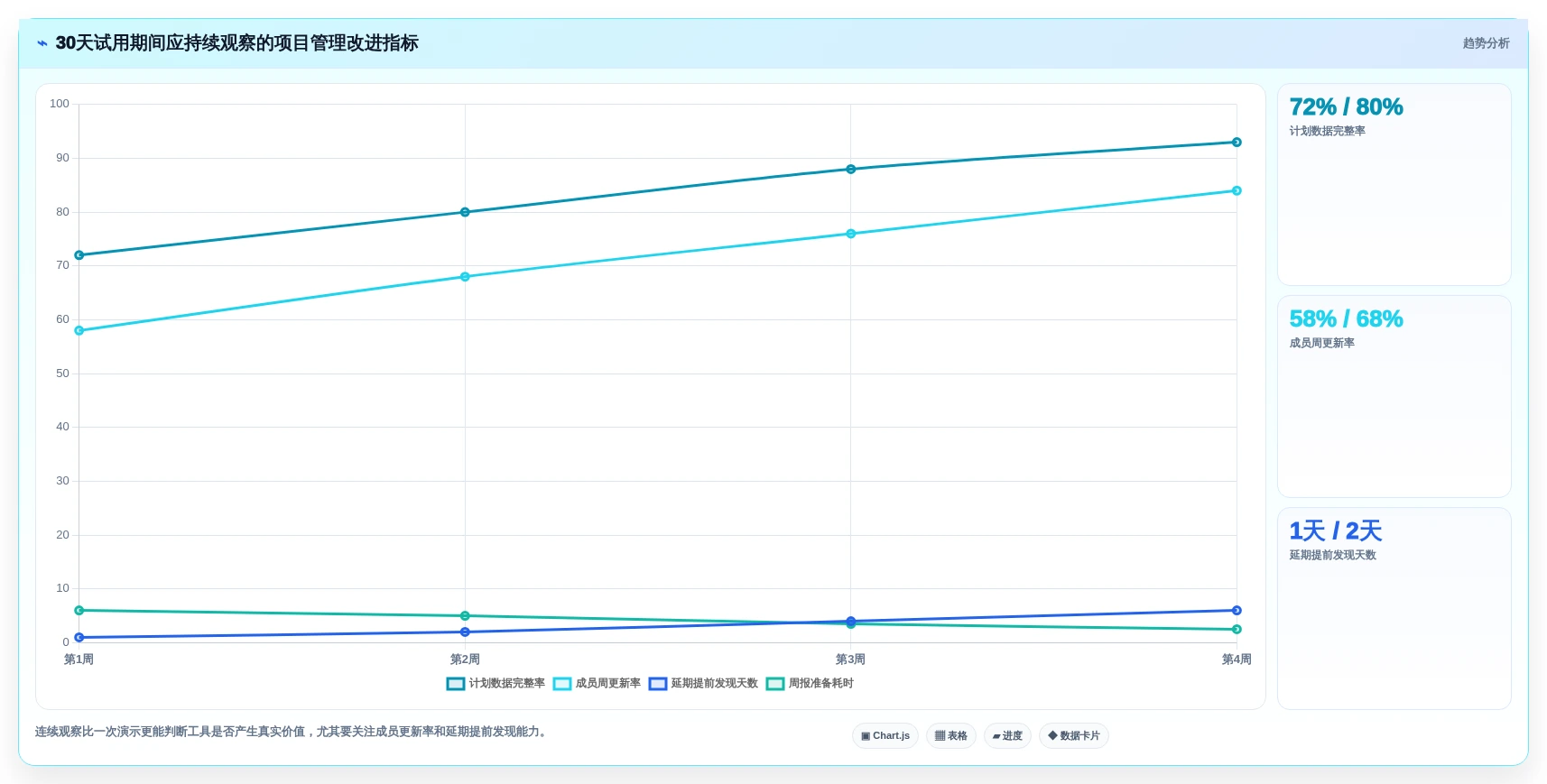Image resolution: width=1547 pixels, height=784 pixels.
Task: Click 第4周 point on 周报准备耗时 line
Action: pos(1237,630)
